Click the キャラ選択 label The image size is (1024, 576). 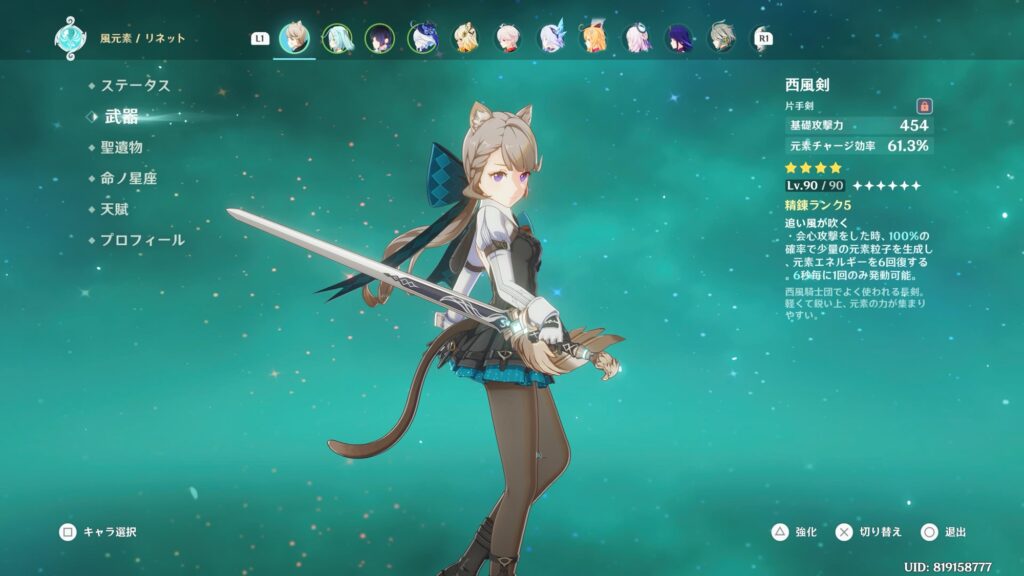pos(110,532)
